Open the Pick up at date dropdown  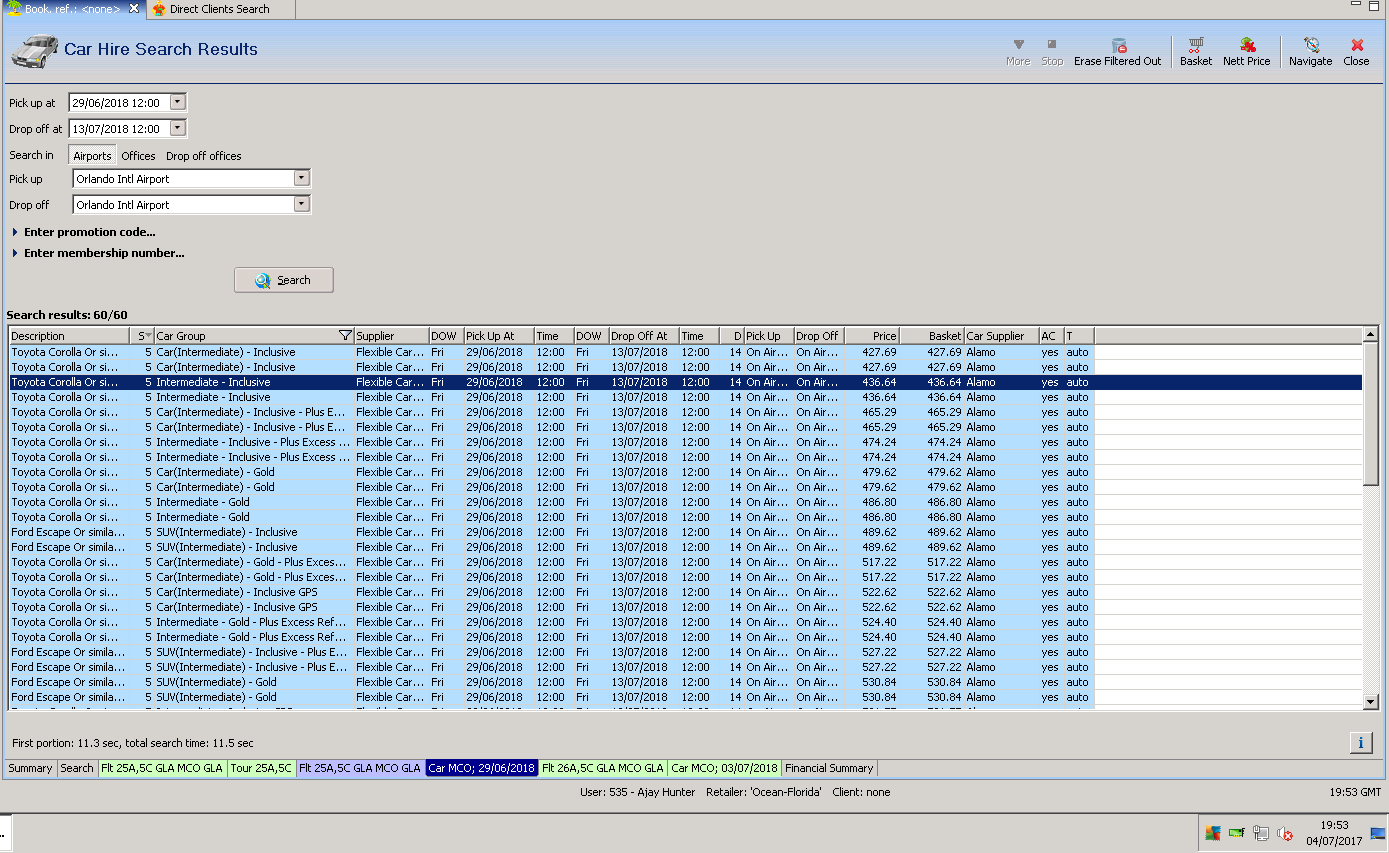(178, 102)
